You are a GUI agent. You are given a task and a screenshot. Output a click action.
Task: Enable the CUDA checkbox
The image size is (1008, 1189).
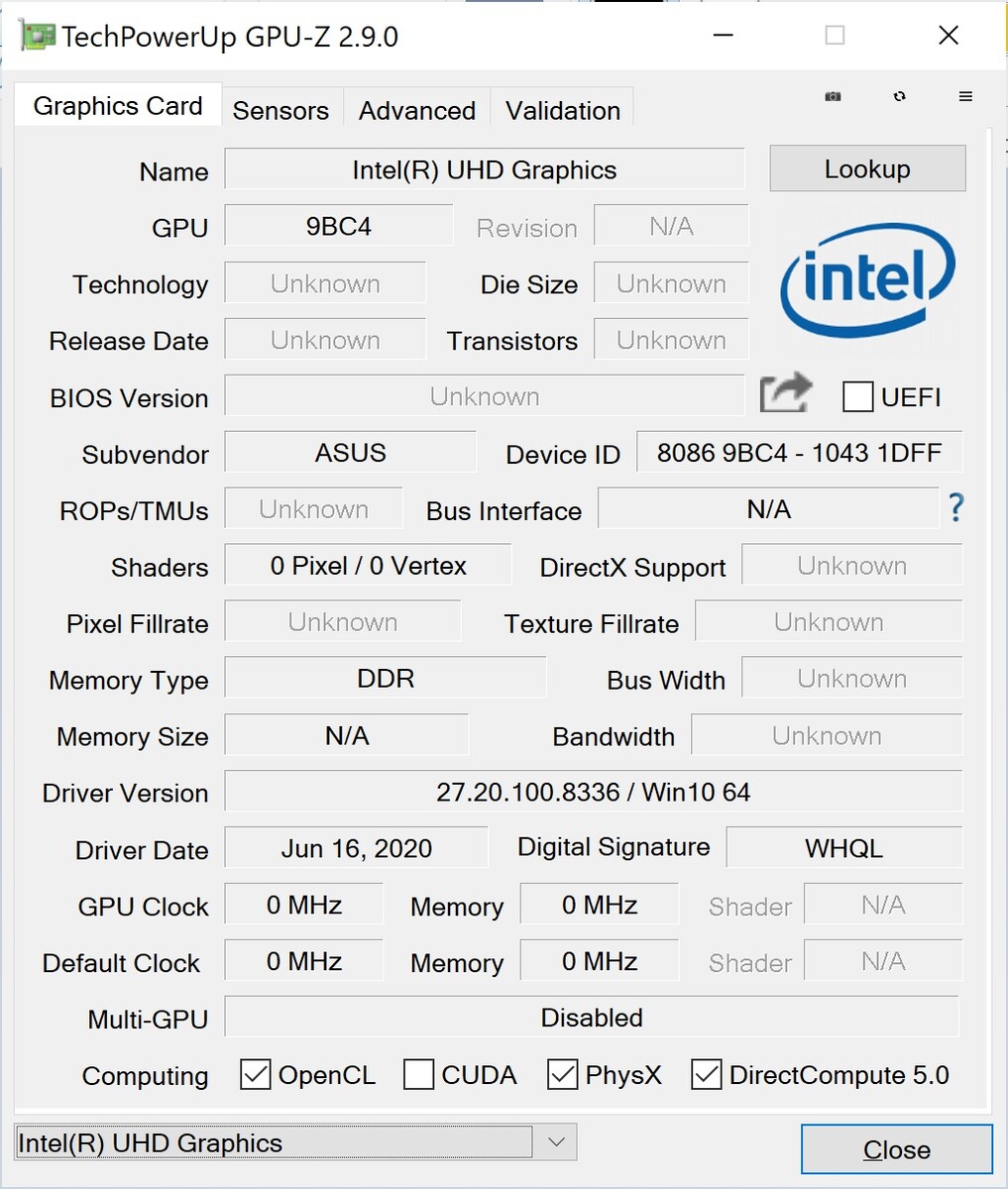click(x=418, y=1074)
